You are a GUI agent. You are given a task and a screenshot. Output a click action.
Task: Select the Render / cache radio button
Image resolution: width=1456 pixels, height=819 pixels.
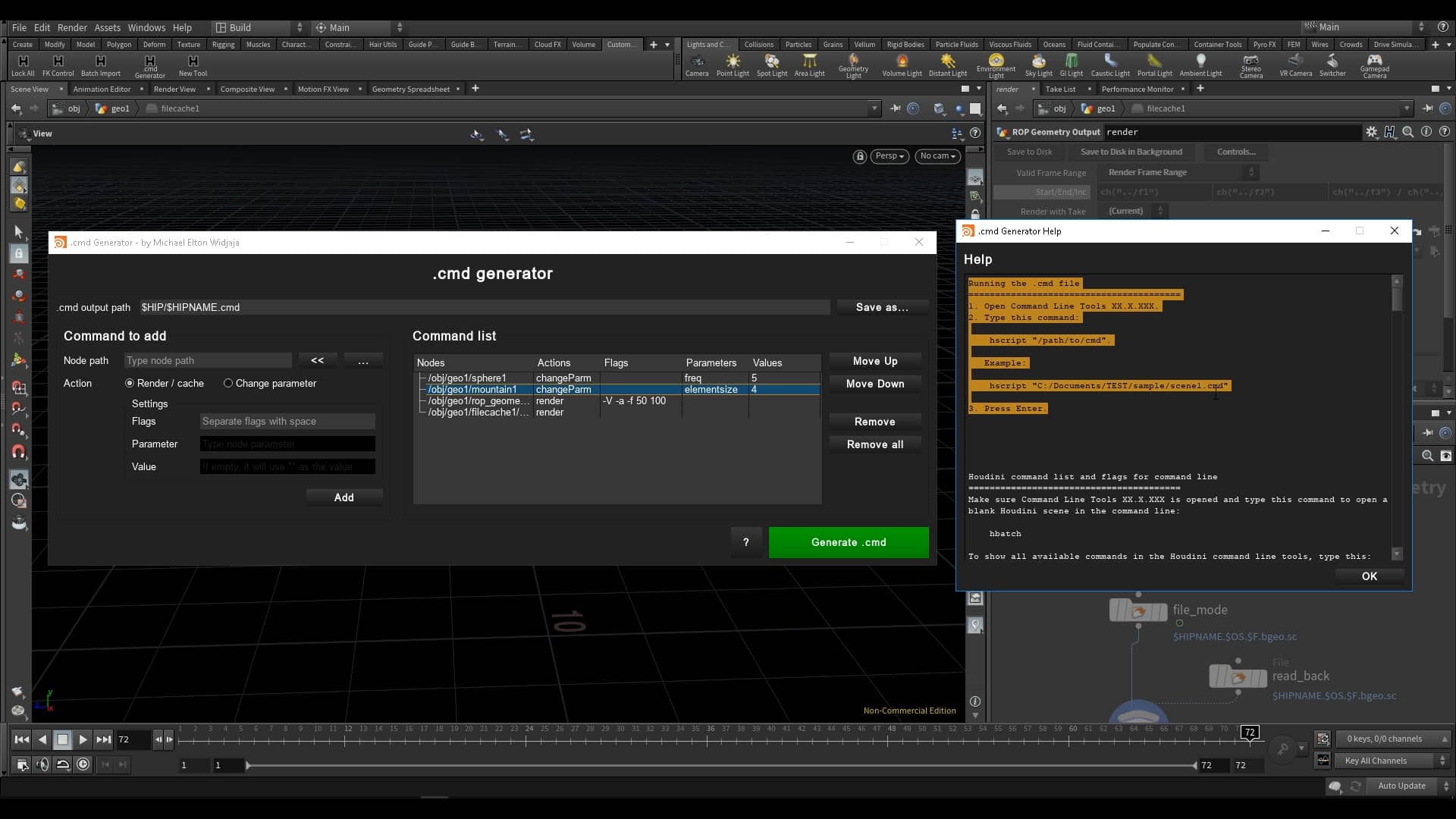[x=130, y=383]
